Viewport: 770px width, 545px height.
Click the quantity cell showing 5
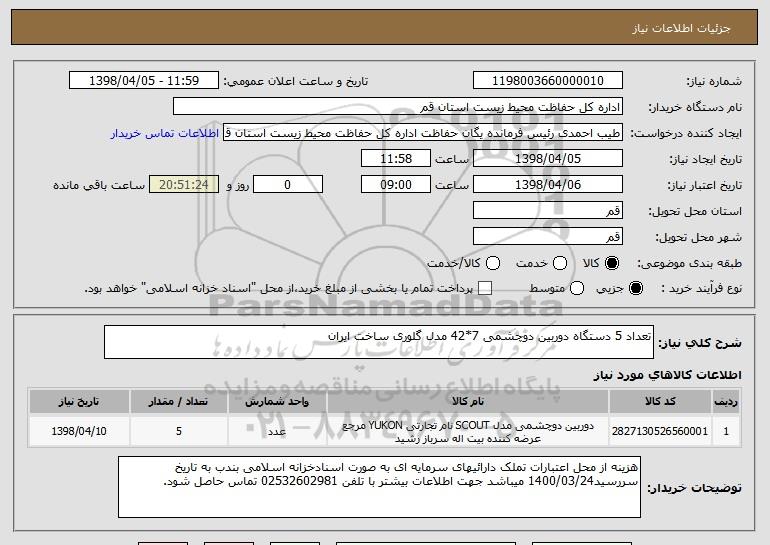click(x=179, y=431)
